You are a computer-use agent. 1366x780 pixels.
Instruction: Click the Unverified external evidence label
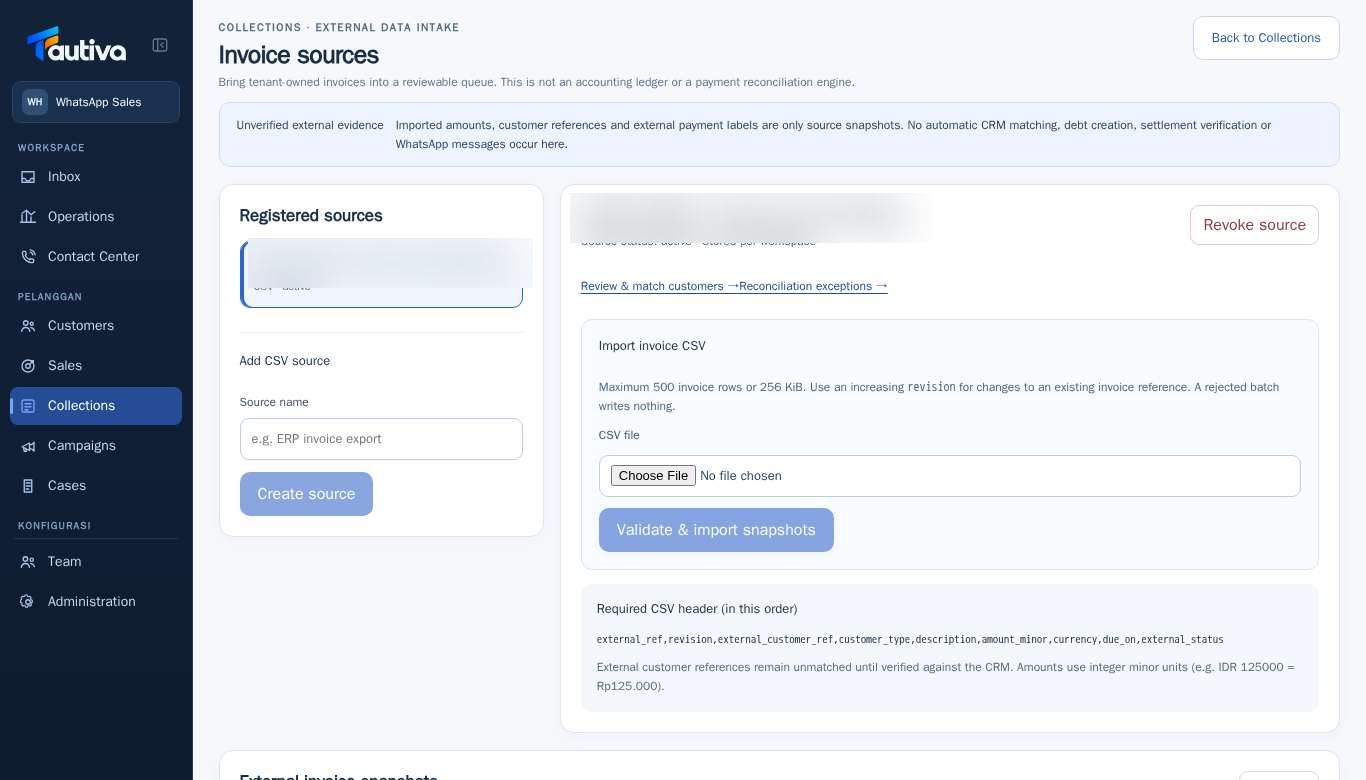point(310,125)
